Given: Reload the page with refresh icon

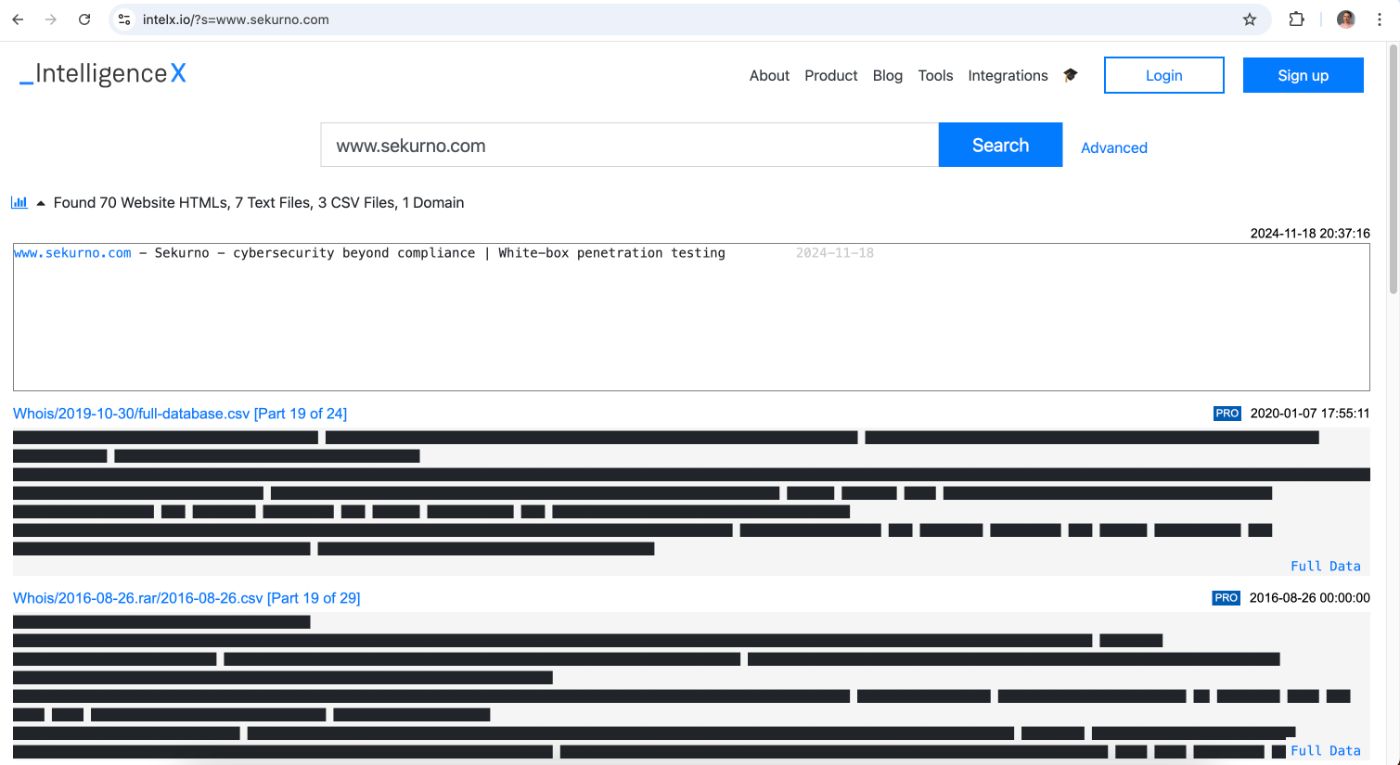Looking at the screenshot, I should point(84,19).
